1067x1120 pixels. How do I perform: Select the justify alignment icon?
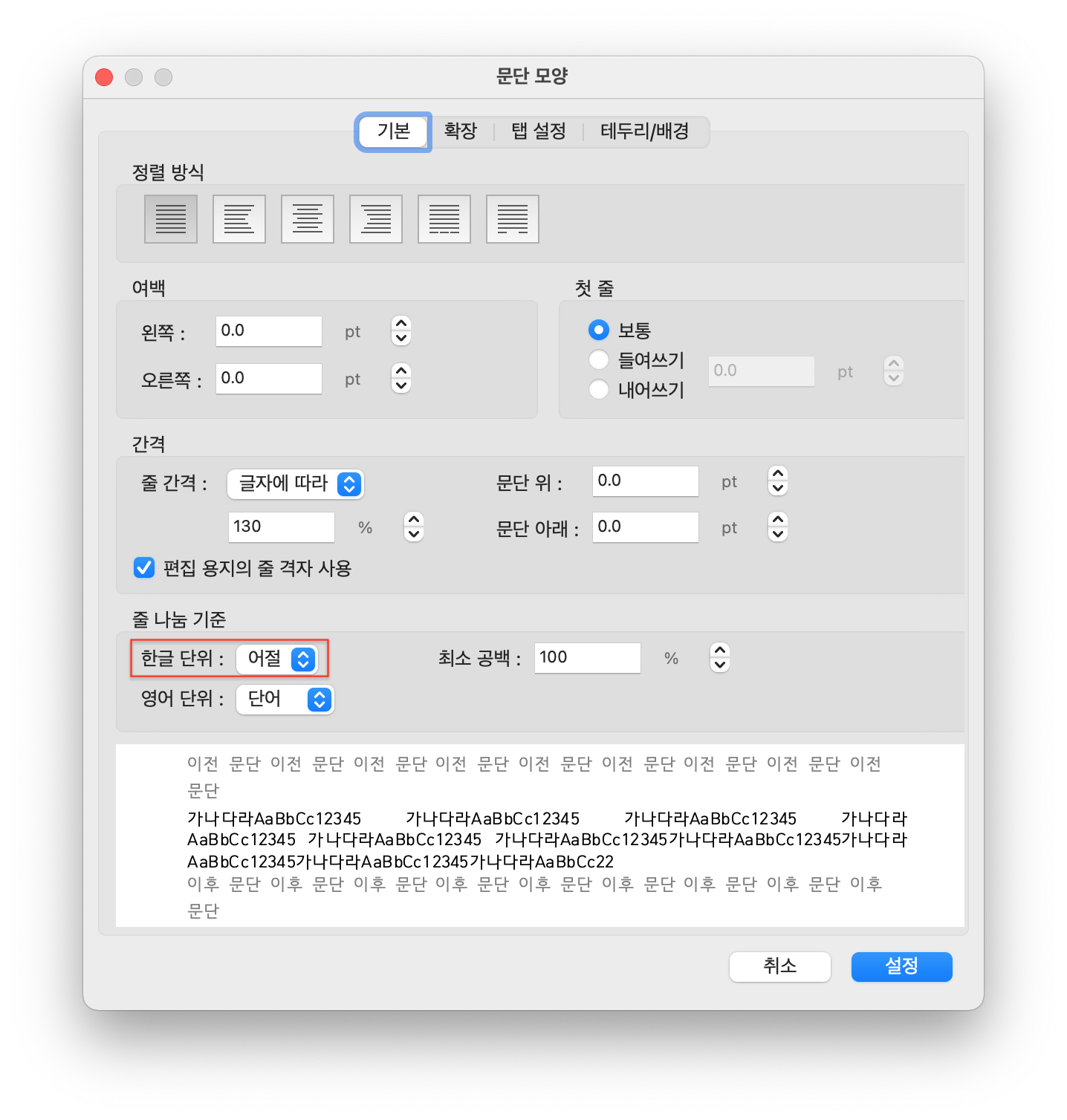pos(170,219)
